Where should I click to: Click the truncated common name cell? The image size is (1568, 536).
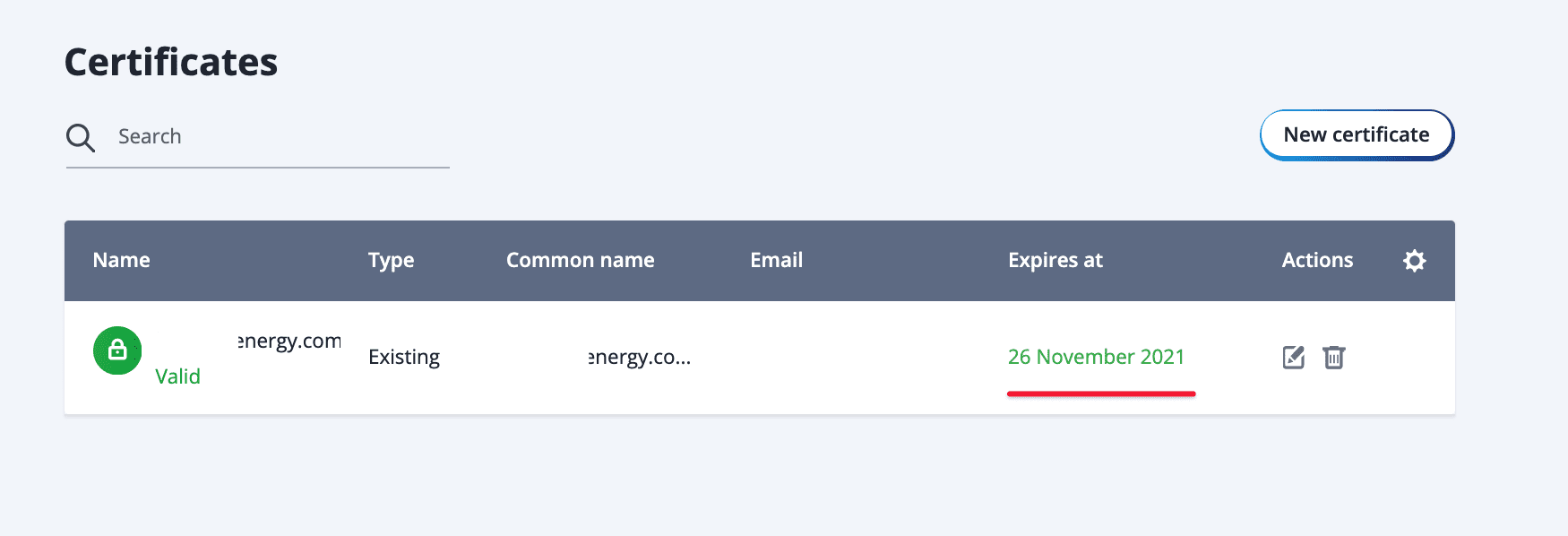(639, 358)
